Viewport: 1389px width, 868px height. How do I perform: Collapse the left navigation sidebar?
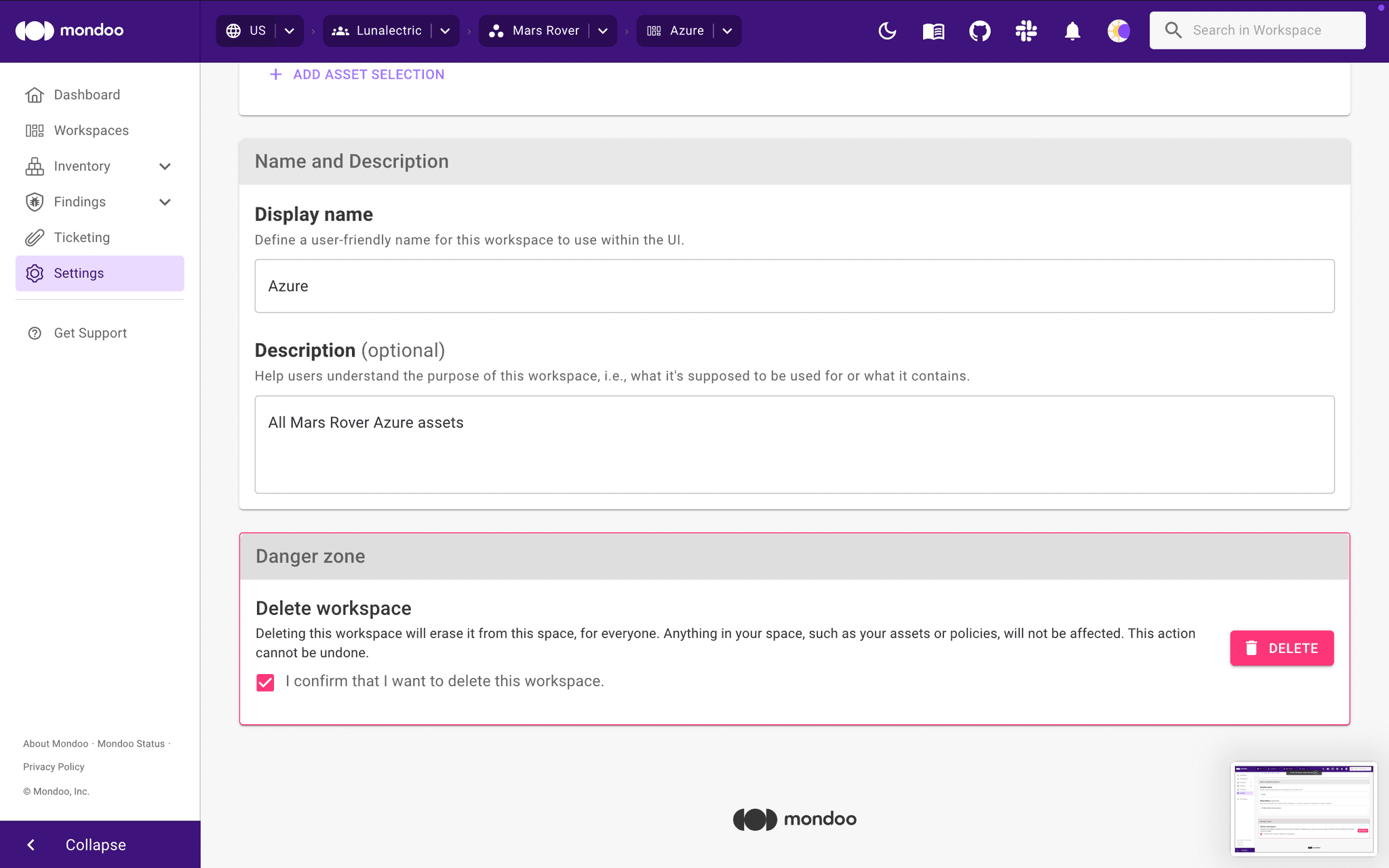[94, 844]
